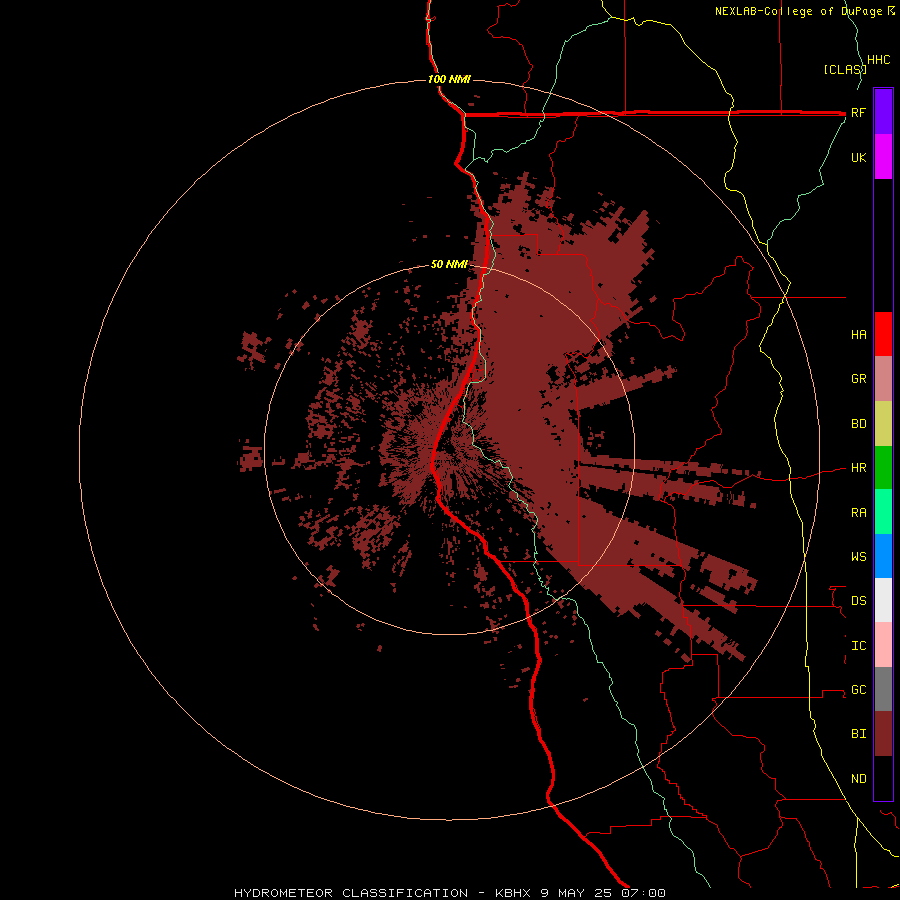The height and width of the screenshot is (900, 900).
Task: Click the IC light pink legend swatch
Action: 883,645
